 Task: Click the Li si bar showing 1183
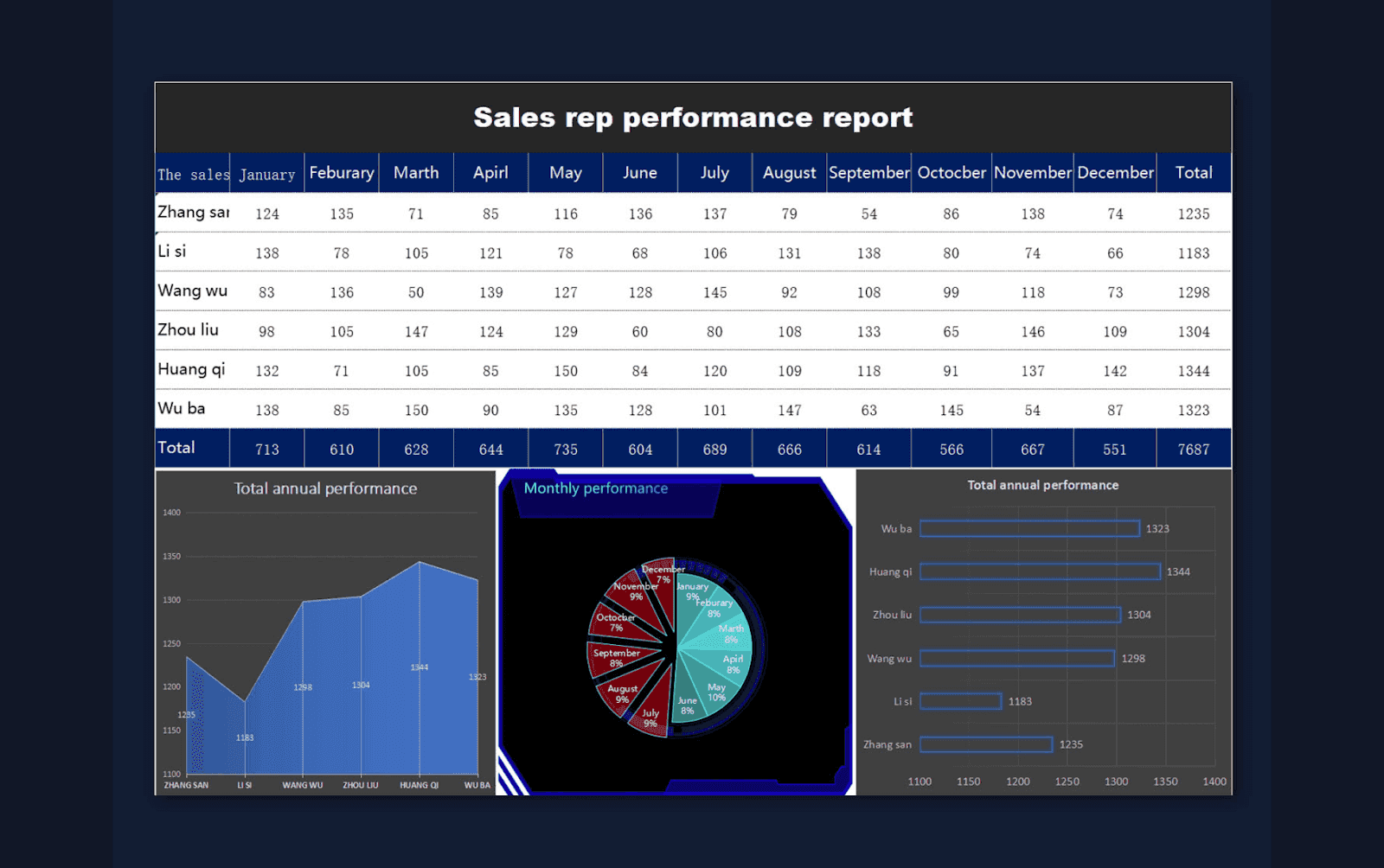coord(960,700)
